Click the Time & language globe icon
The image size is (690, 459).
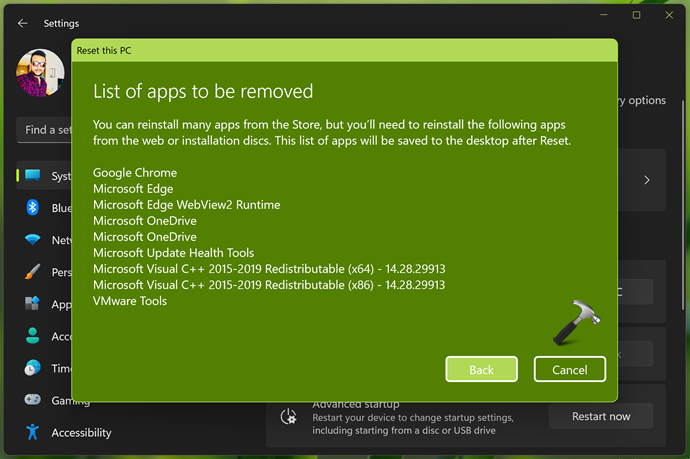point(33,368)
